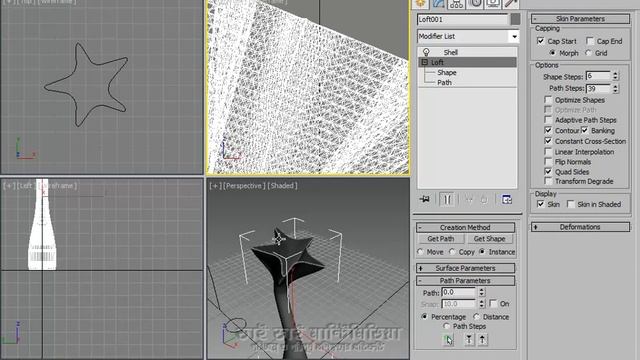
Task: Click the Pick Shape arrow button
Action: coord(448,340)
